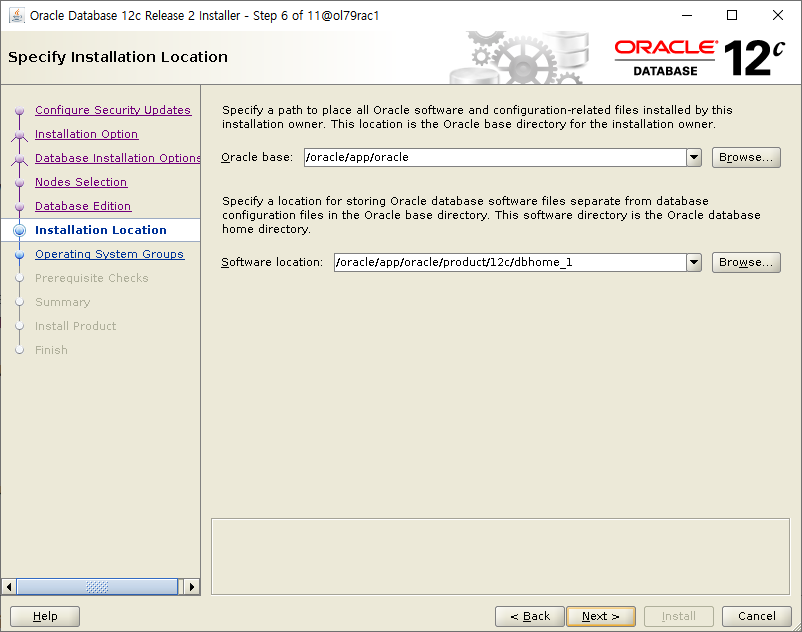802x632 pixels.
Task: Click the Installation Location step bullet icon
Action: [19, 230]
